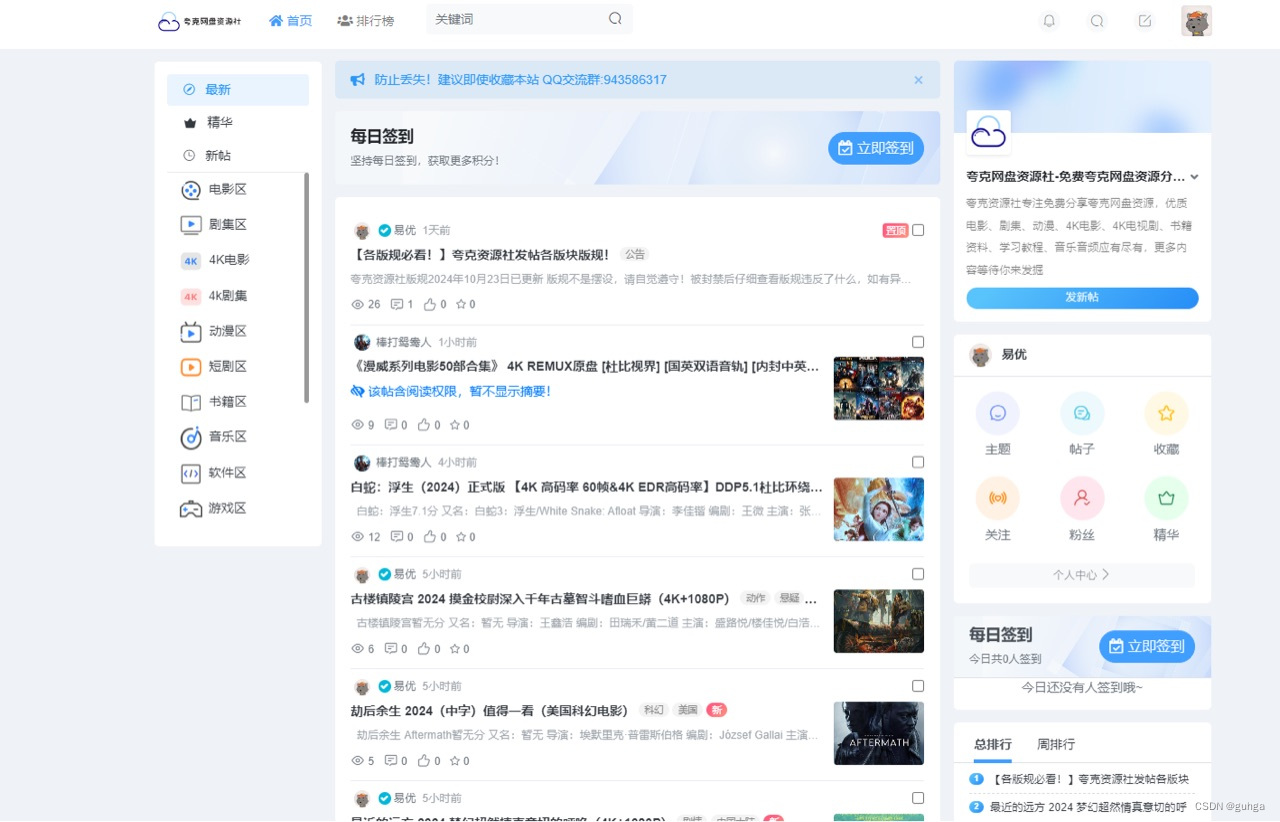This screenshot has height=822, width=1280.
Task: Switch to 周排行 tab
Action: click(1055, 745)
